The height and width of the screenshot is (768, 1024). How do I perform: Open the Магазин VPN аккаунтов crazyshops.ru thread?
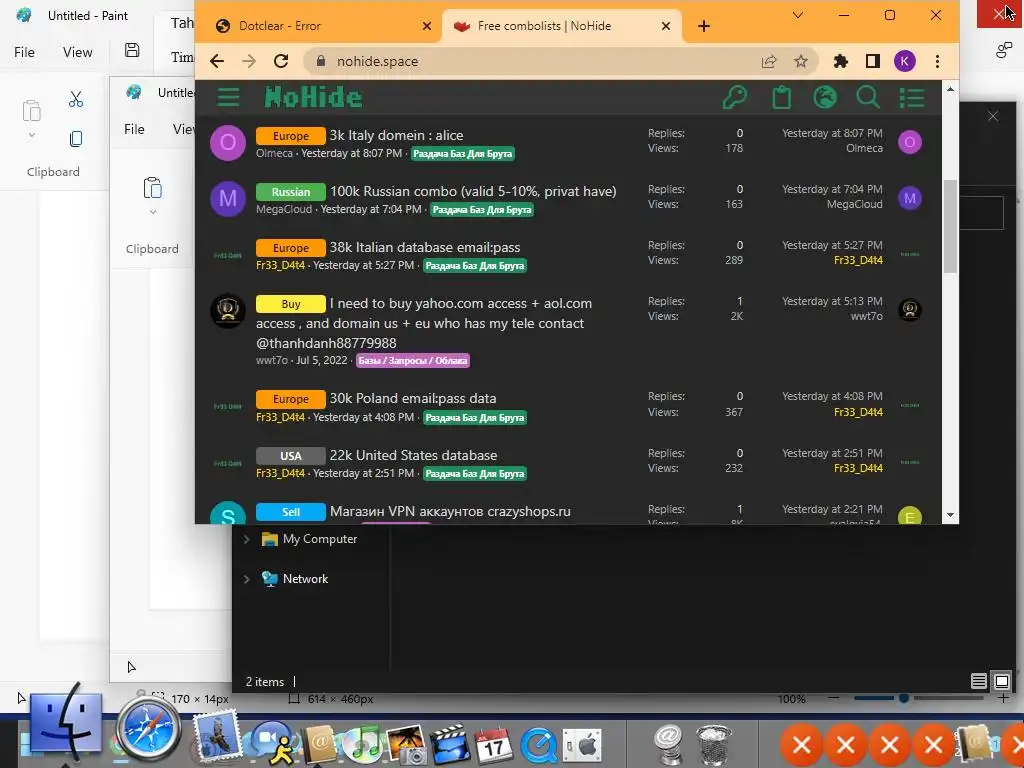pyautogui.click(x=450, y=511)
